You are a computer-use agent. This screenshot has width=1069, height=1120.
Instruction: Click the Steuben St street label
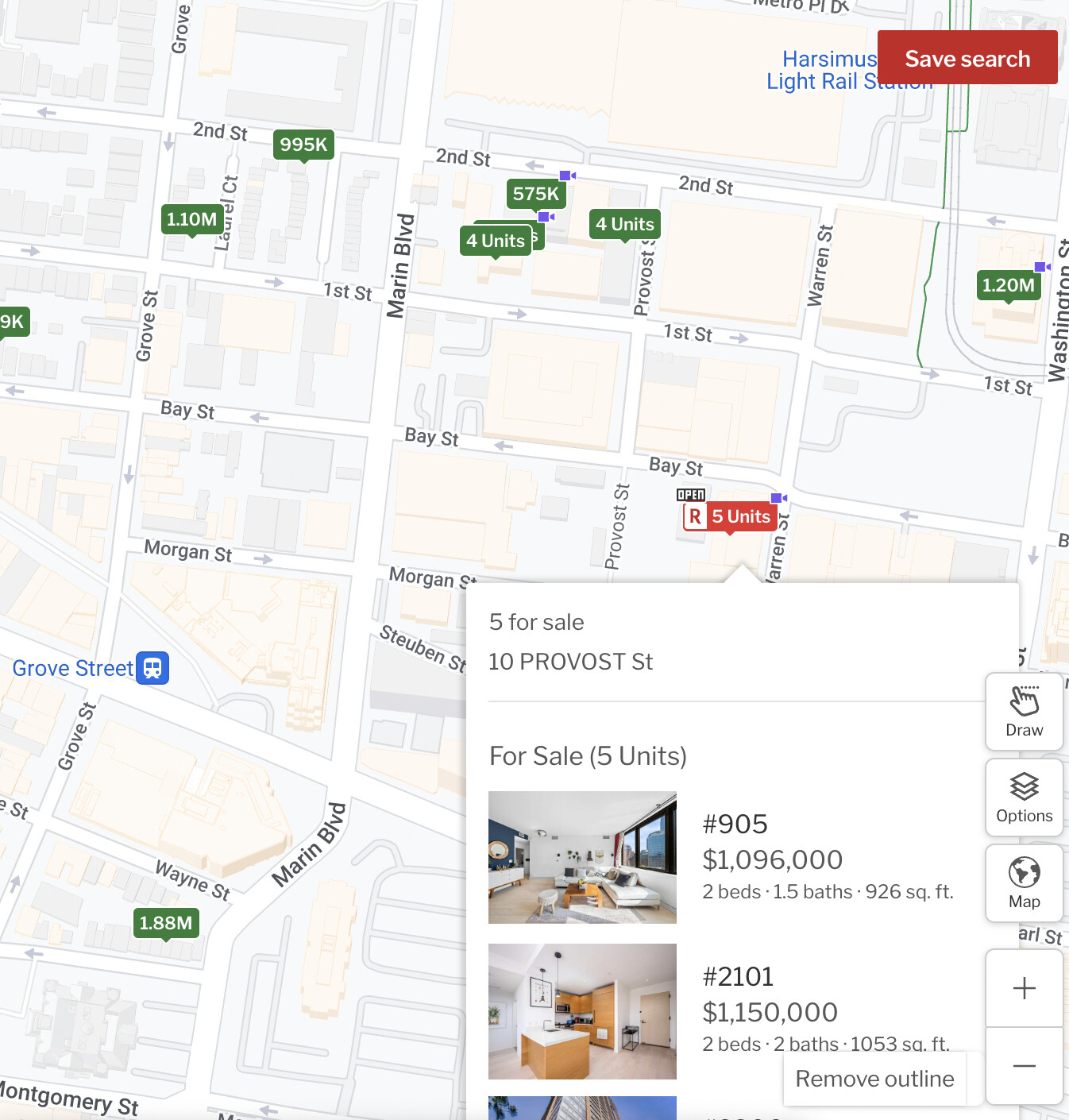pyautogui.click(x=423, y=648)
